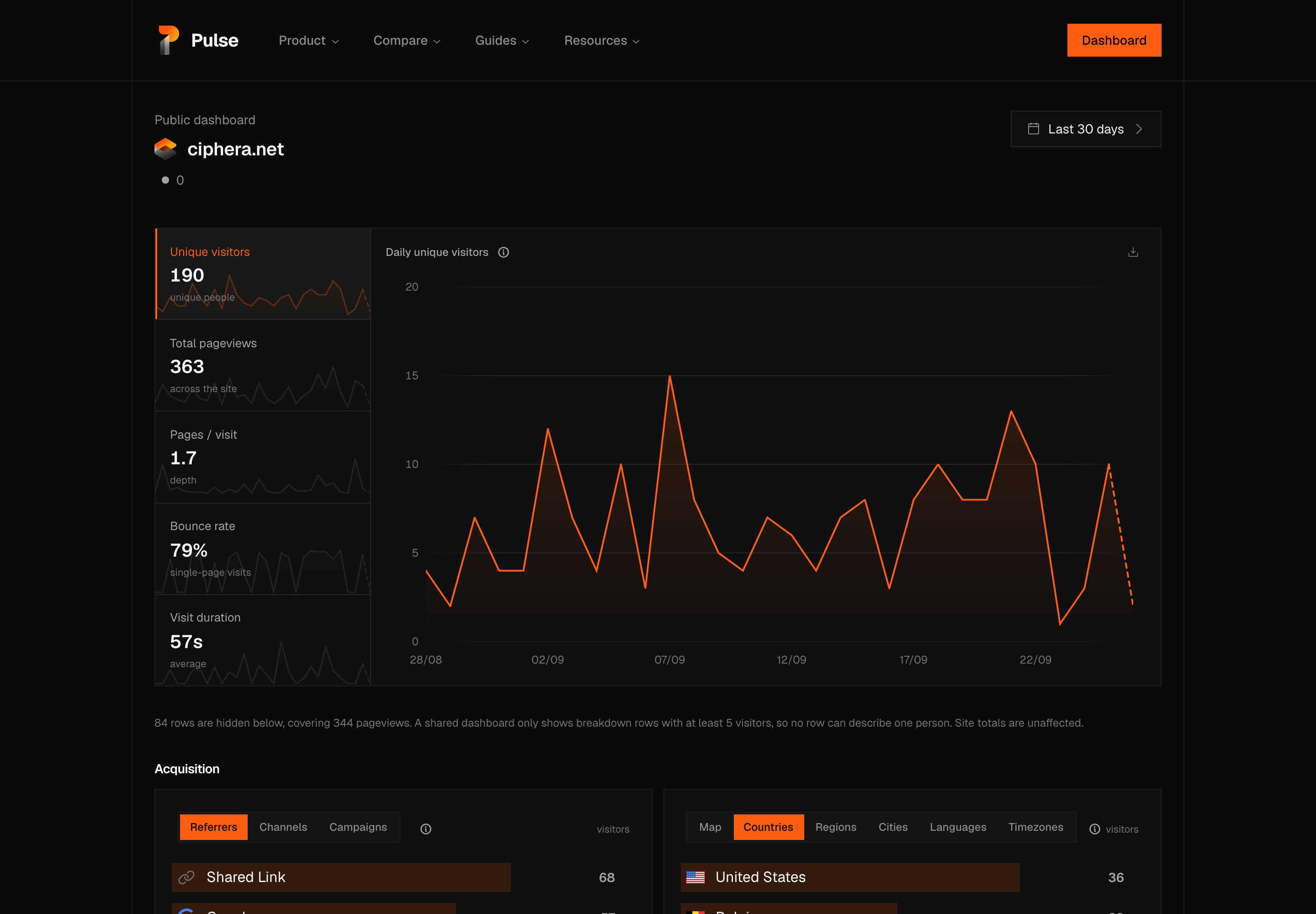Click the United States flag icon
Screen dimensions: 1316x914
[695, 877]
